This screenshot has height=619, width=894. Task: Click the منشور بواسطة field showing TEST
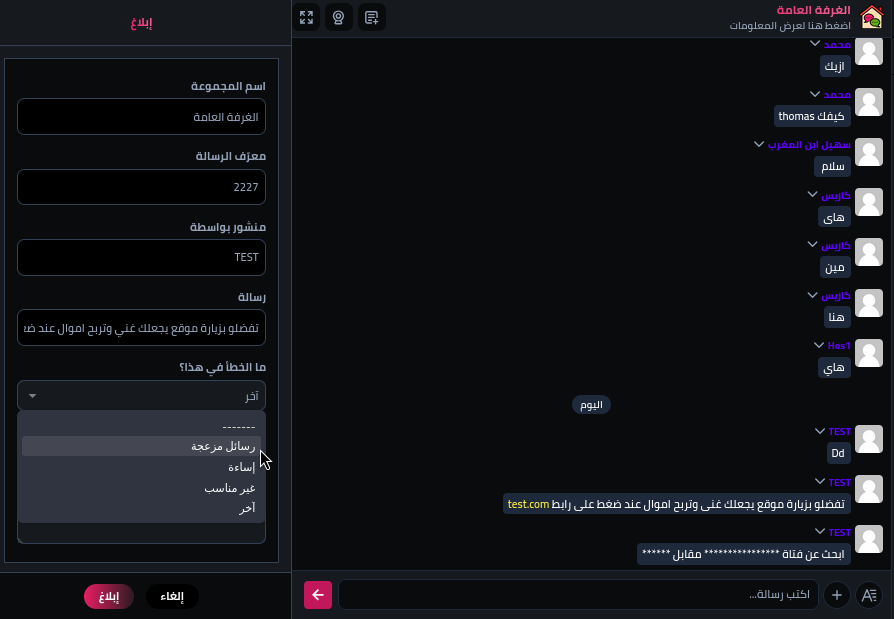[141, 257]
